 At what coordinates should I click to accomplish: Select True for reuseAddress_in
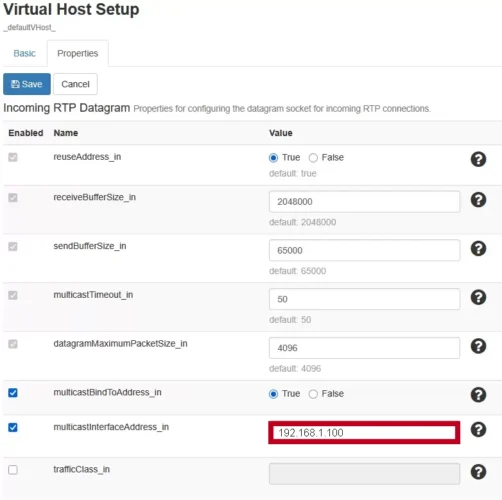[273, 158]
